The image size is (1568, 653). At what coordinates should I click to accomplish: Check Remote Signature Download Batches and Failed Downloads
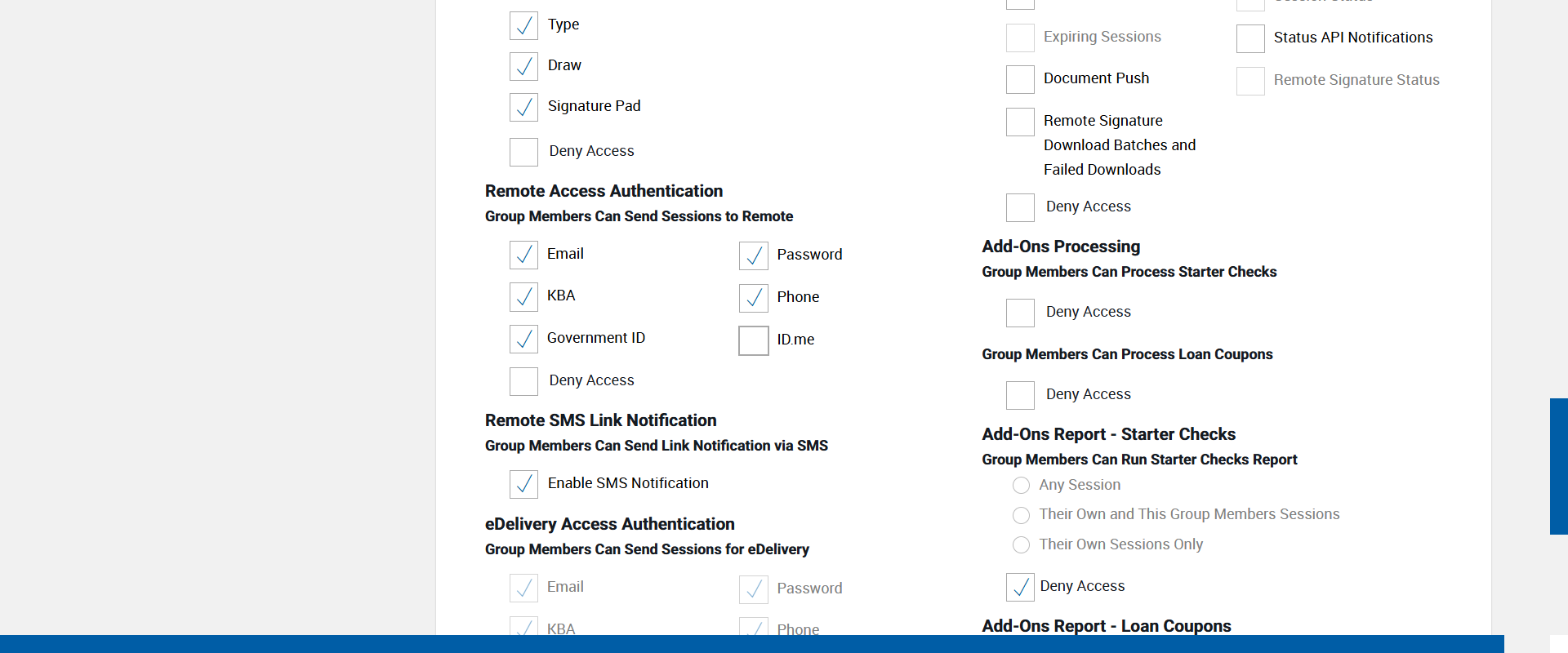(1020, 122)
